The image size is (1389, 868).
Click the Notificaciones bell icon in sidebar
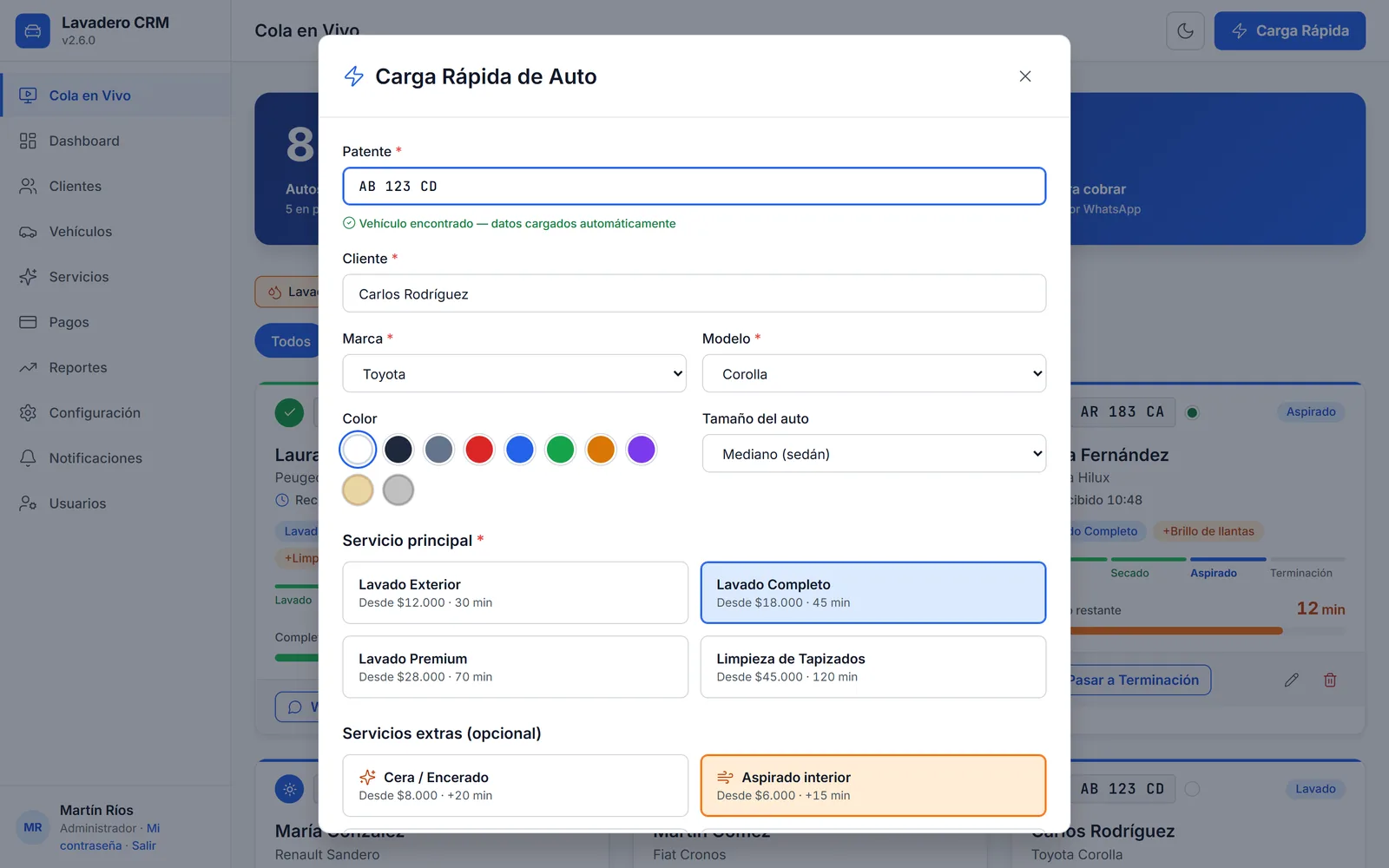(x=28, y=457)
